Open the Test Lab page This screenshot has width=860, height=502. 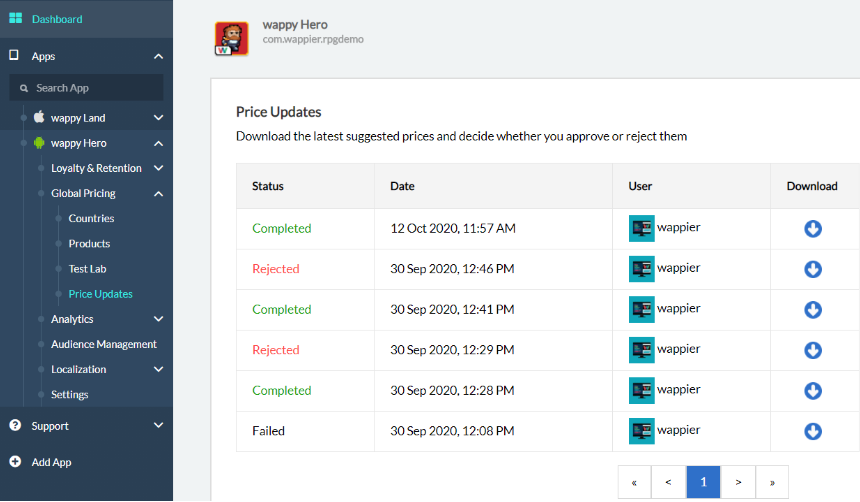pyautogui.click(x=87, y=269)
